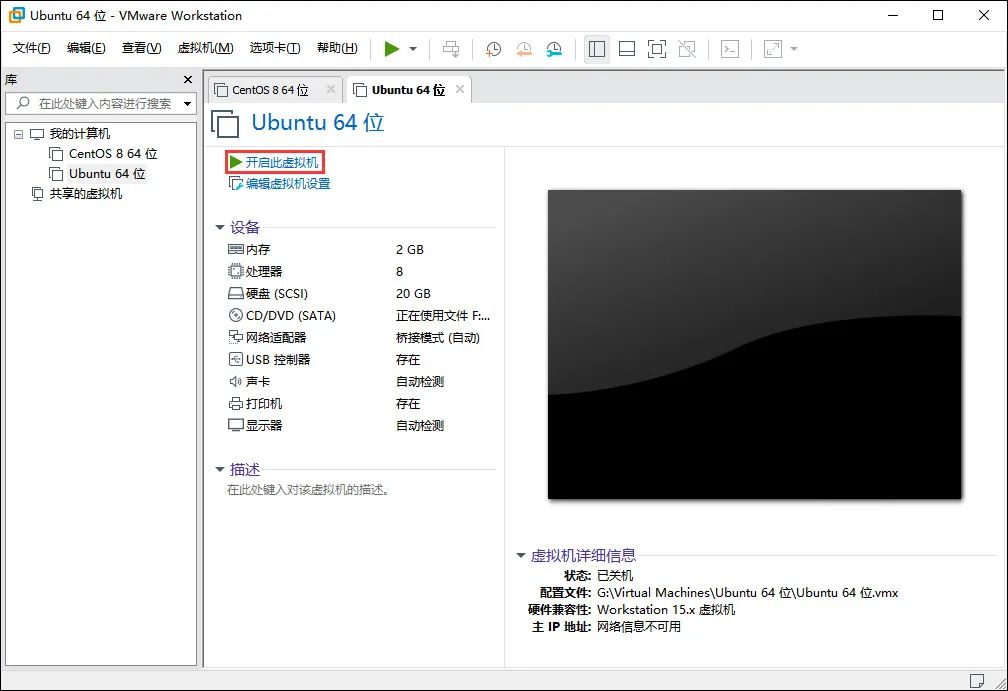The height and width of the screenshot is (691, 1008).
Task: Open the 查看(V) menu
Action: [141, 48]
